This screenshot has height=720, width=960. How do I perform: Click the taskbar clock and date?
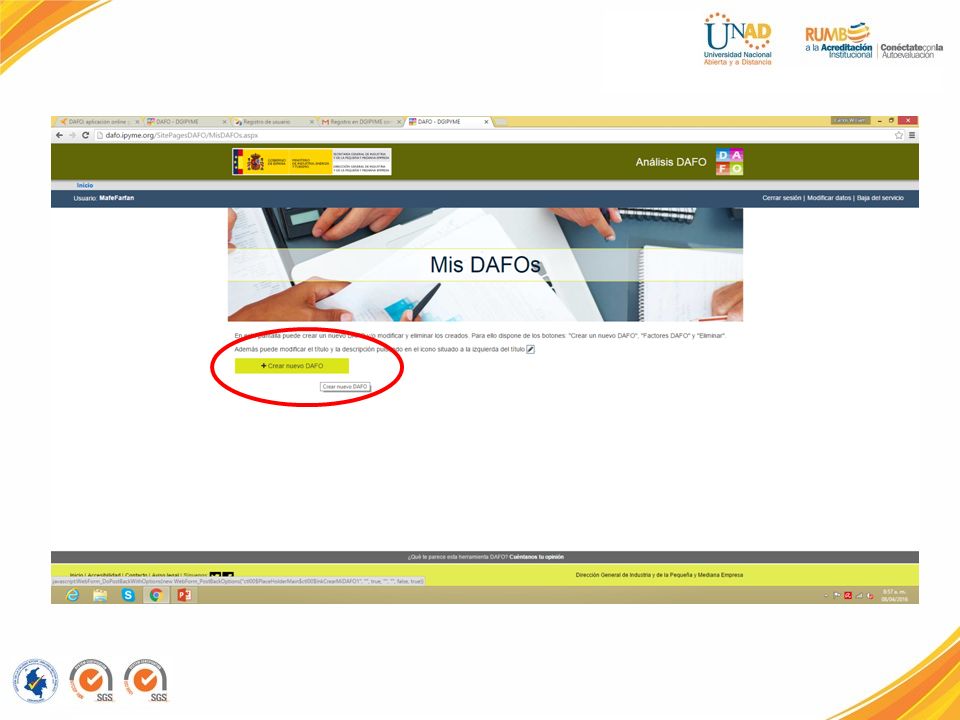tap(894, 595)
